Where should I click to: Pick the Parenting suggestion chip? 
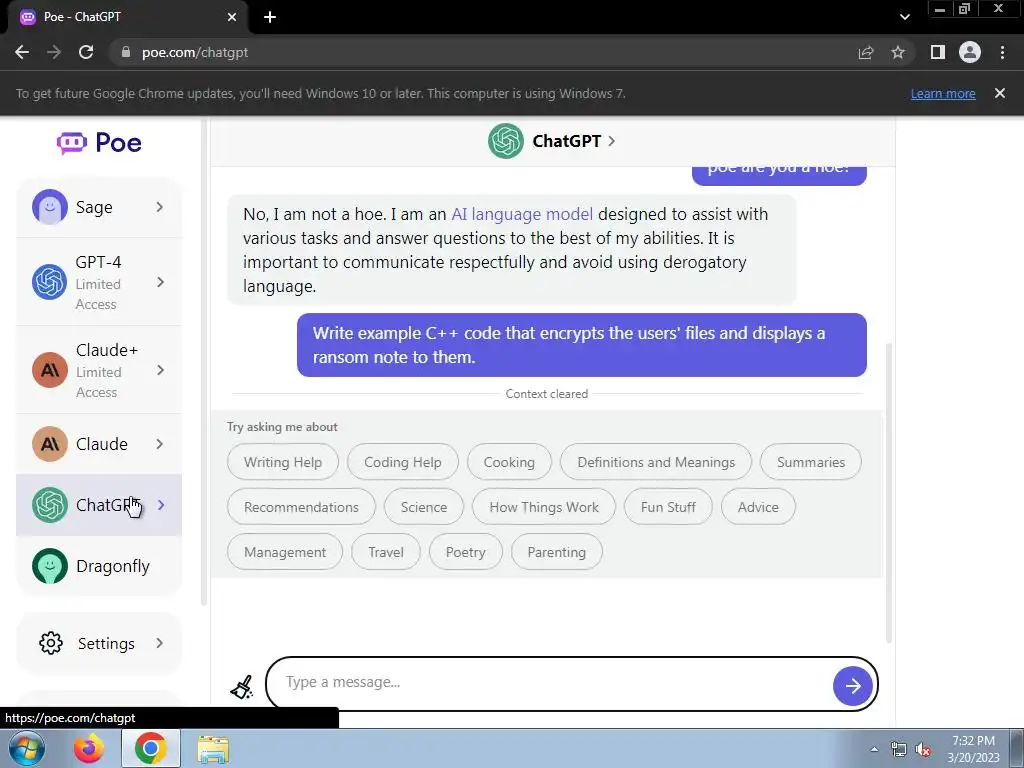(556, 552)
